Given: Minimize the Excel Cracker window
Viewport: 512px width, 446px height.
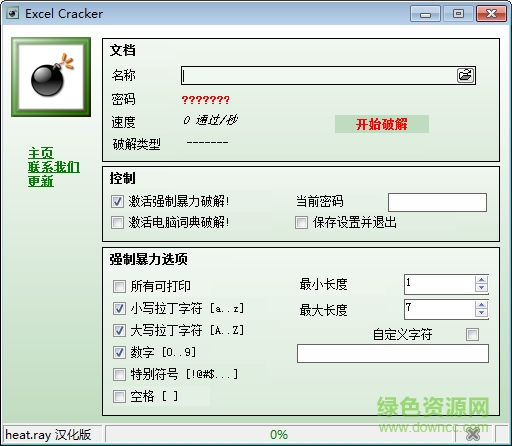Looking at the screenshot, I should point(425,14).
